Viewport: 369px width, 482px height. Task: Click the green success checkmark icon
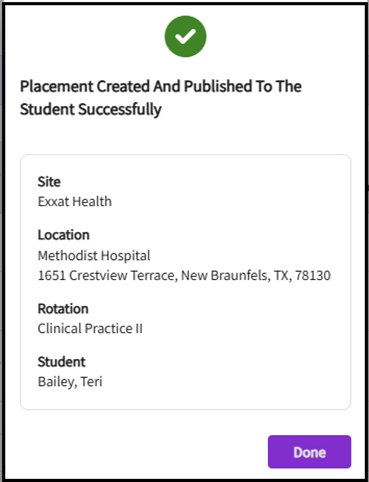(x=185, y=36)
